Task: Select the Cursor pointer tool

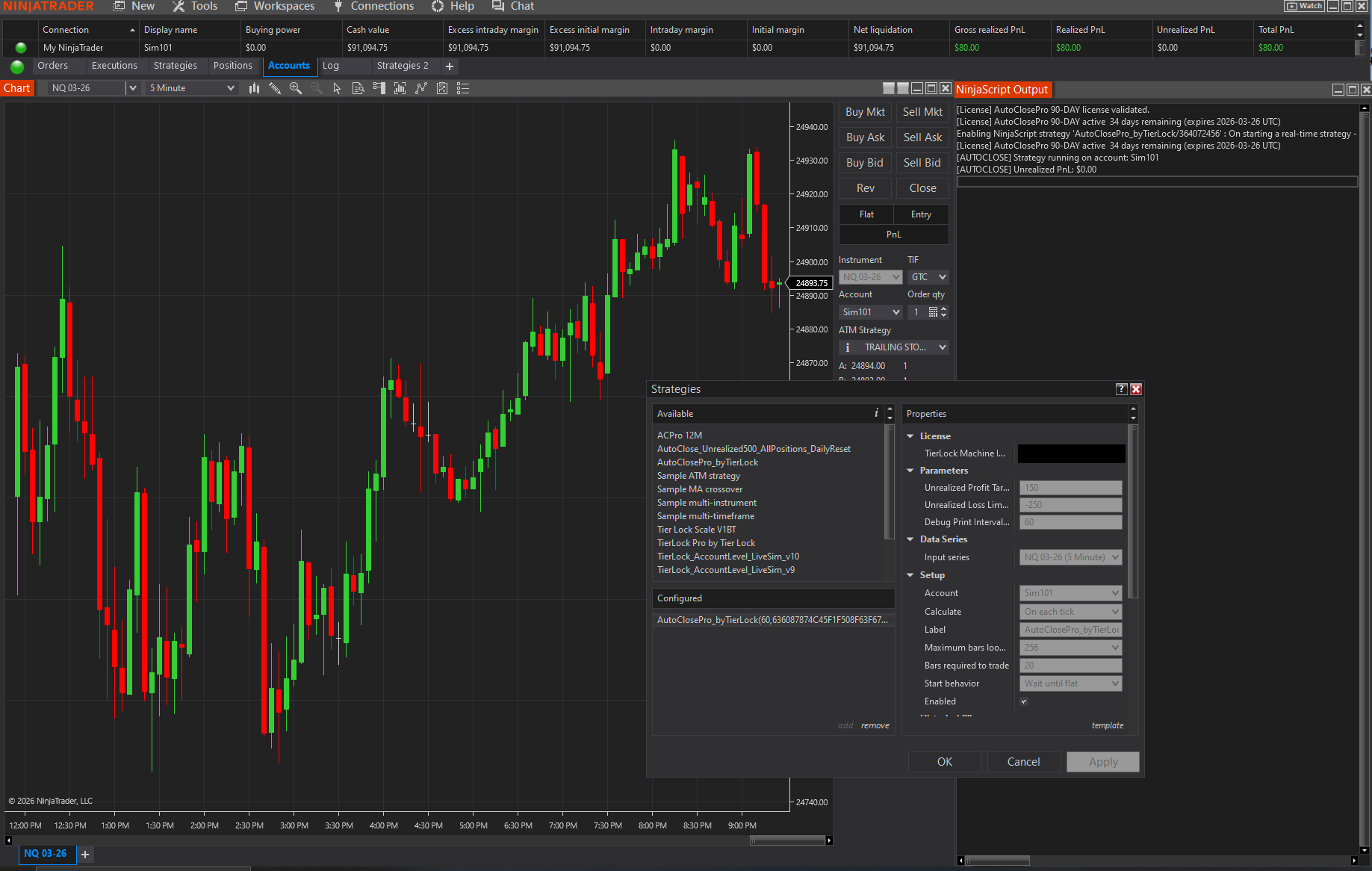Action: tap(337, 87)
